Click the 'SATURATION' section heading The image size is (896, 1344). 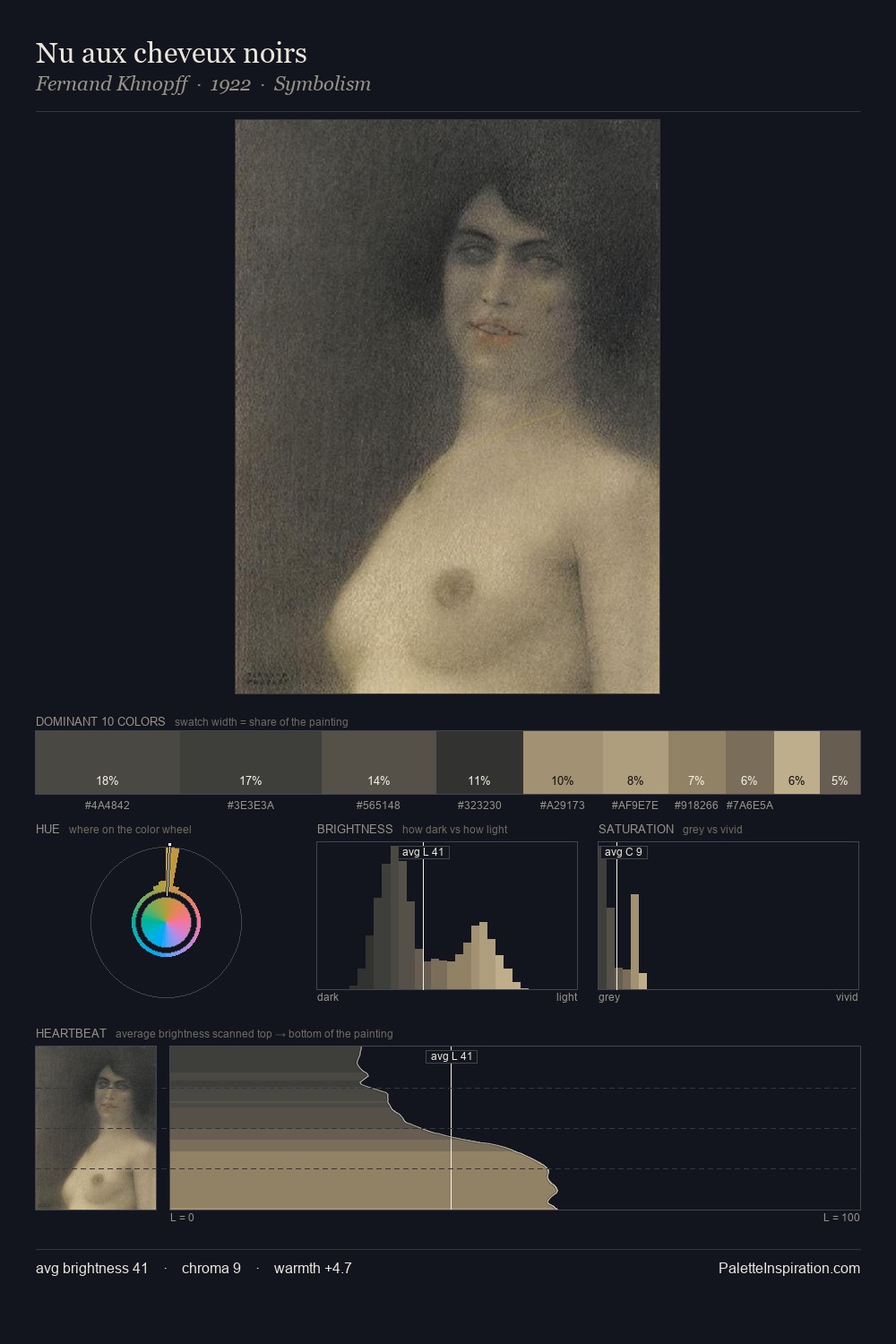(636, 829)
